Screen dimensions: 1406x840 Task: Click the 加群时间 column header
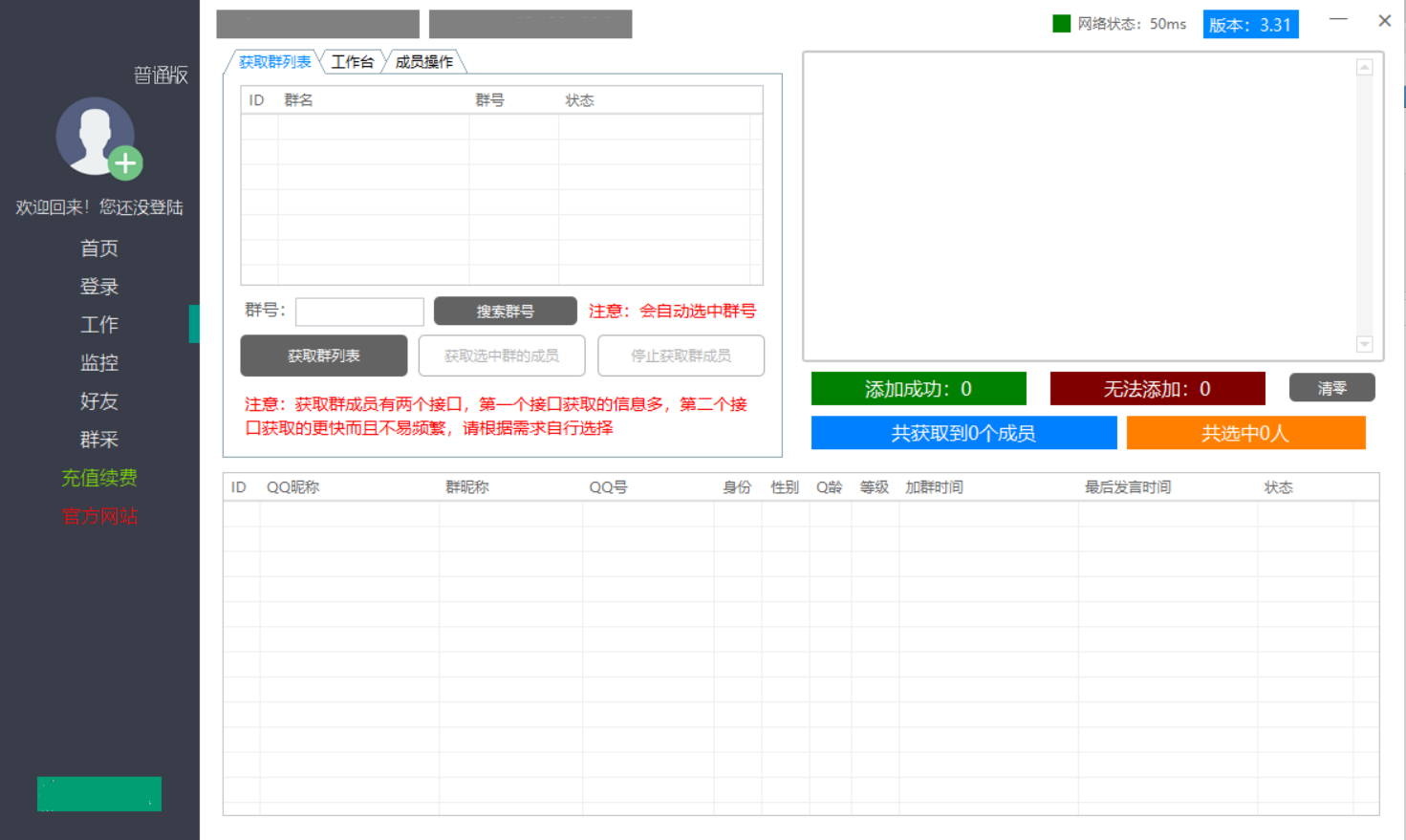pos(934,487)
